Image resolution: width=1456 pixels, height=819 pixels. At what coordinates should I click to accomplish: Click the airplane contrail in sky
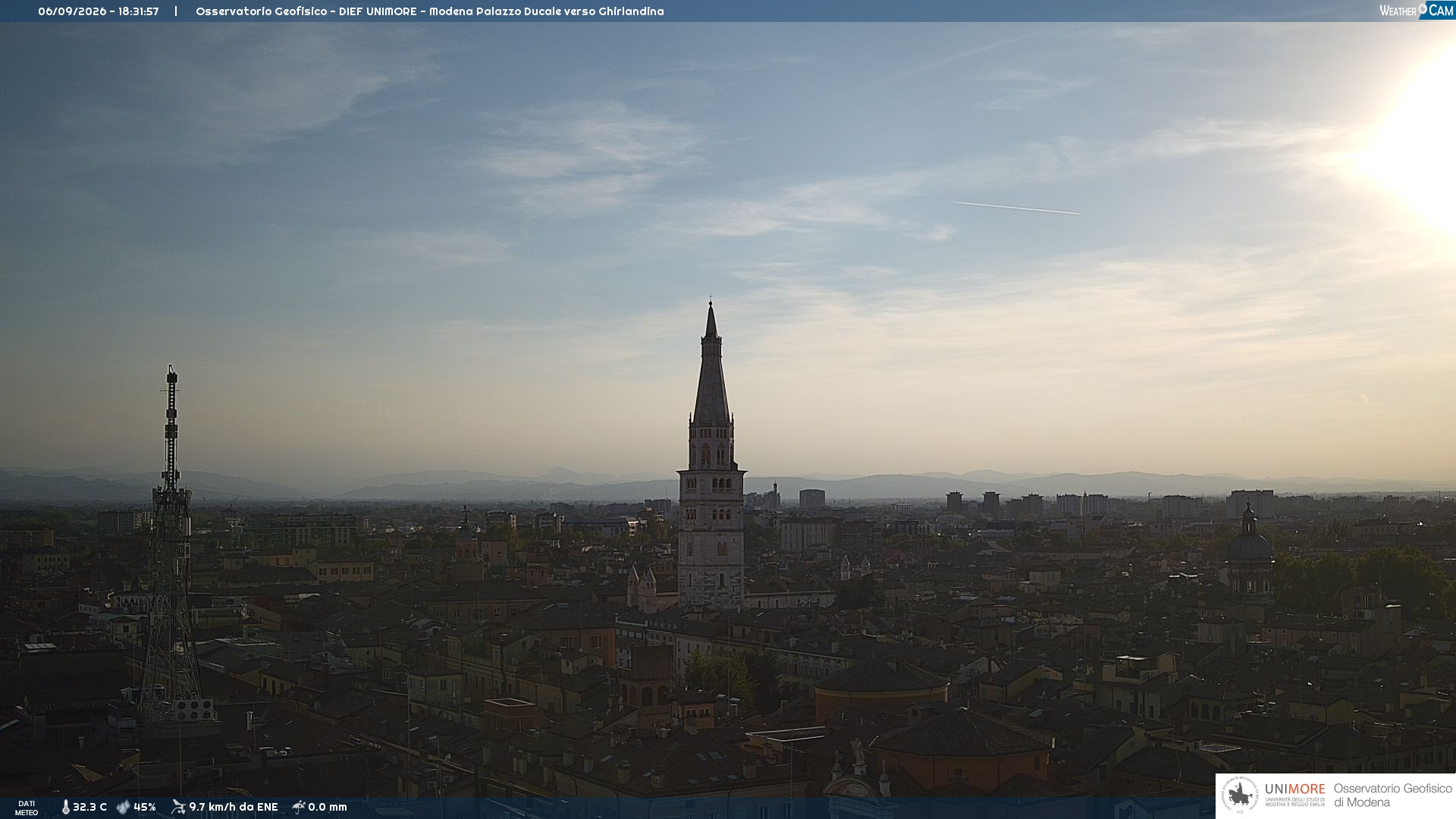[x=1013, y=208]
